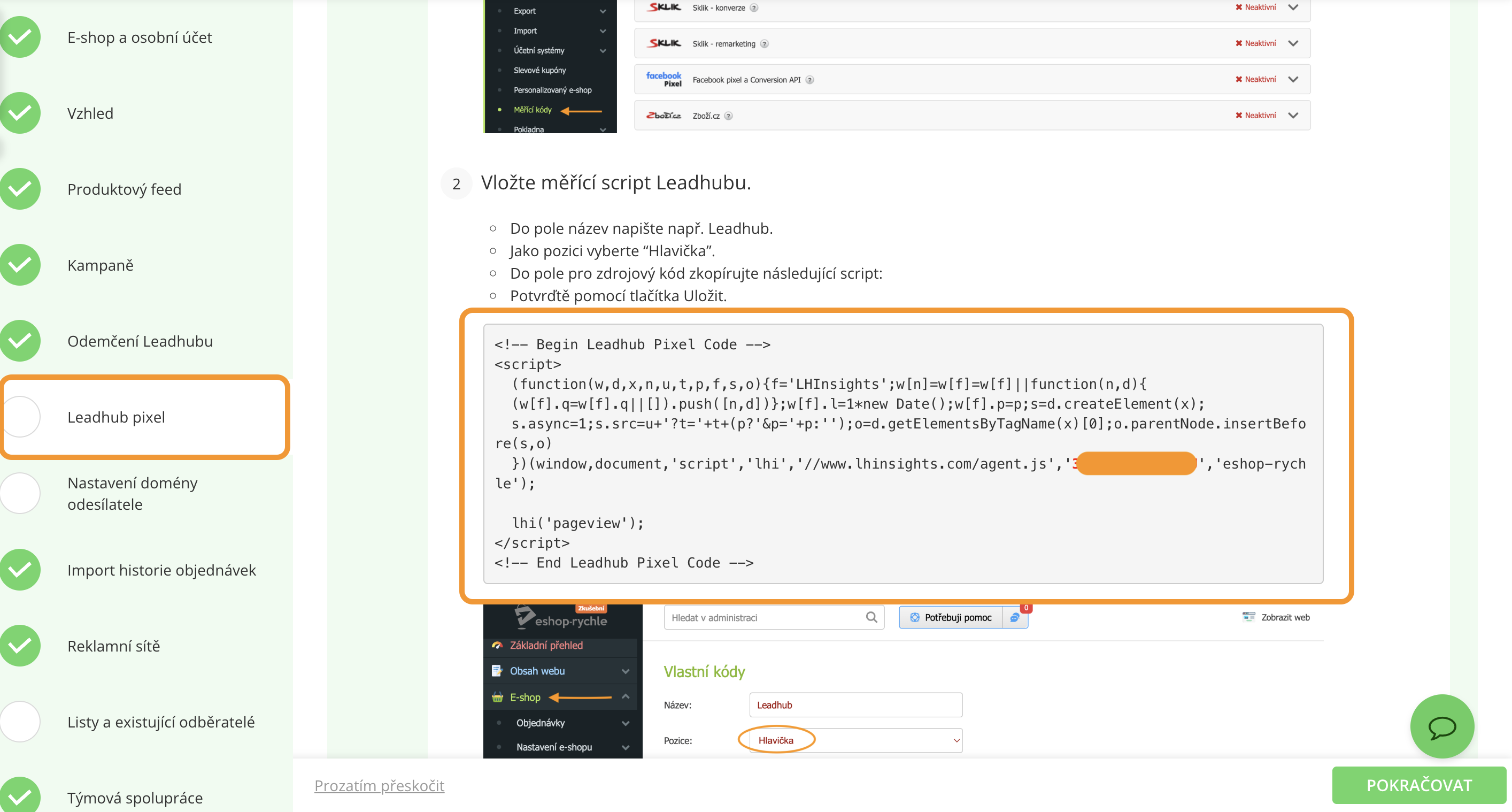
Task: Expand the Facebook pixel a Conversion API chevron
Action: [x=1293, y=79]
